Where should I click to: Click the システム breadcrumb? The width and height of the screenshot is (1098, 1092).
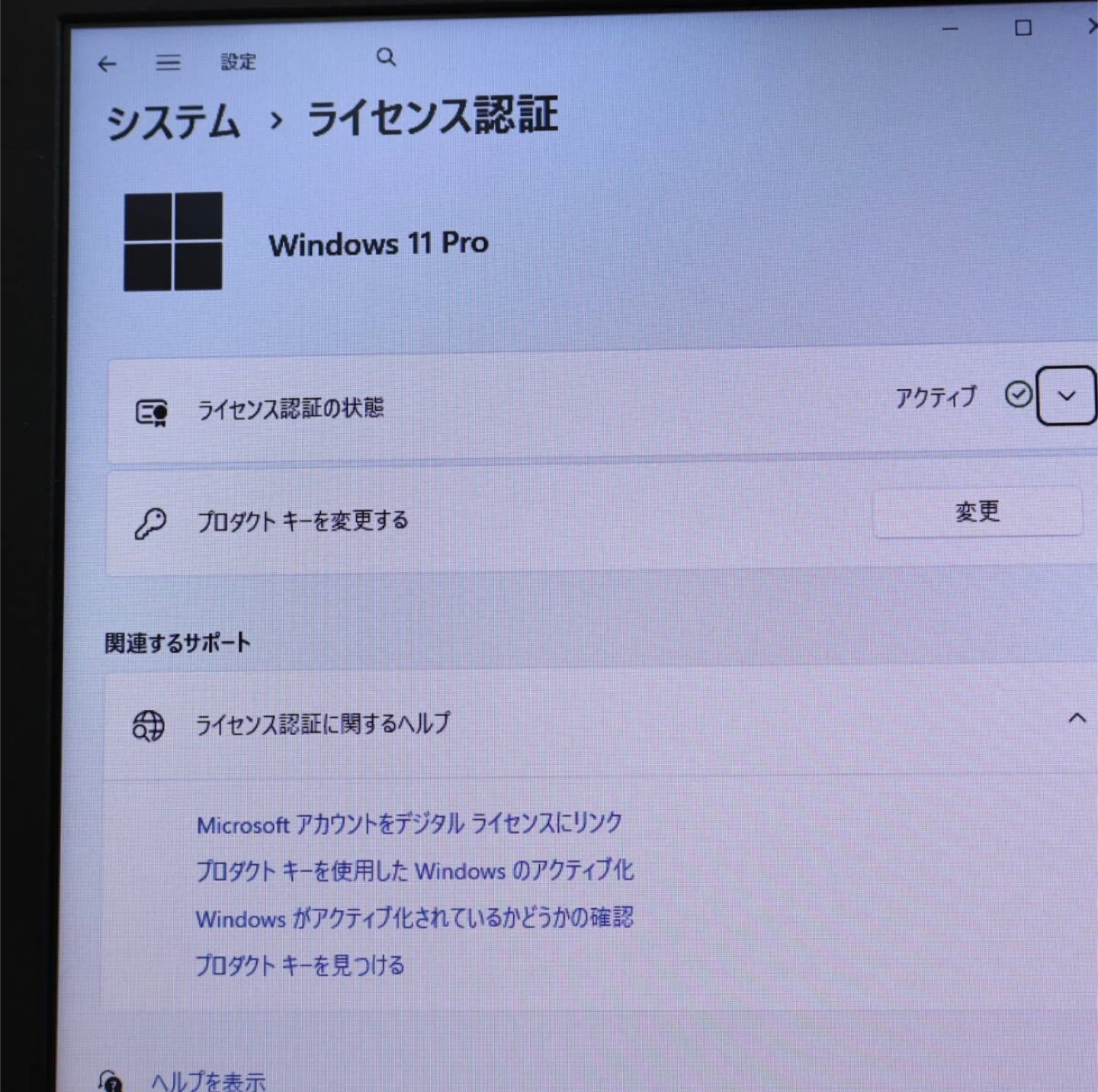tap(173, 122)
